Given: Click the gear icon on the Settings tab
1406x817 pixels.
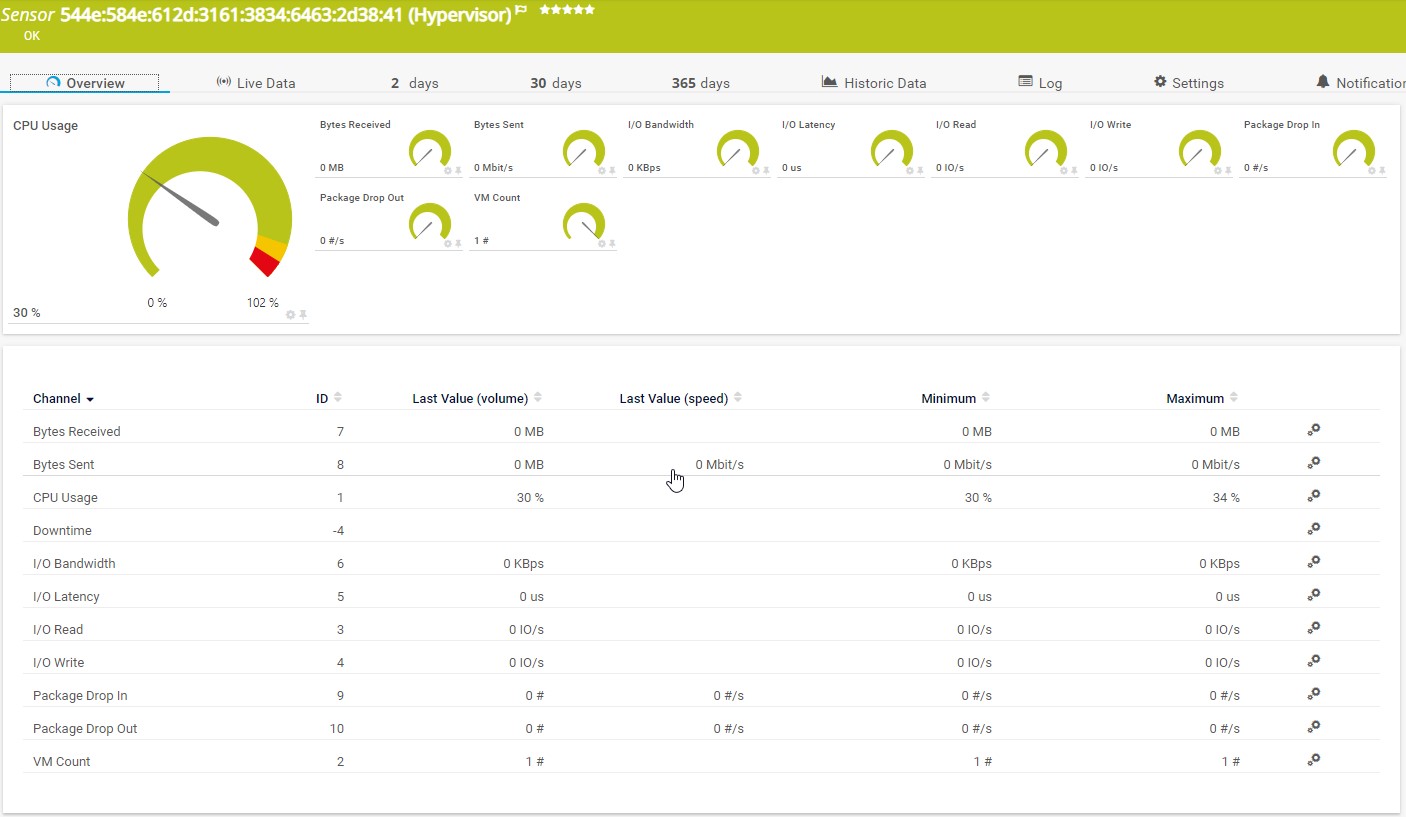Looking at the screenshot, I should coord(1159,82).
